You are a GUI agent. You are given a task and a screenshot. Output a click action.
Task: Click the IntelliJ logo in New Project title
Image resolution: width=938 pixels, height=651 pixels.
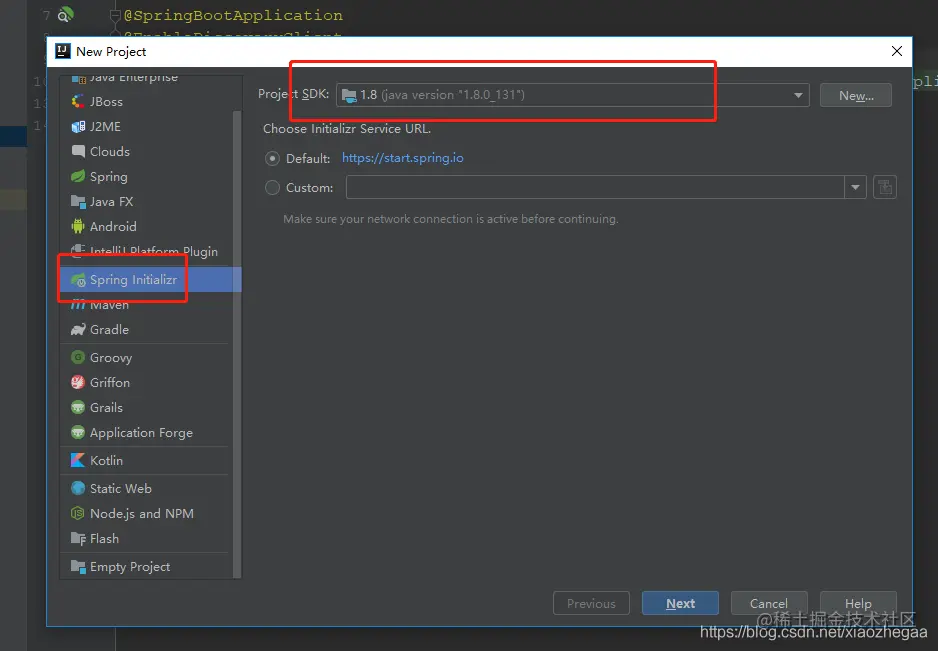pyautogui.click(x=62, y=51)
